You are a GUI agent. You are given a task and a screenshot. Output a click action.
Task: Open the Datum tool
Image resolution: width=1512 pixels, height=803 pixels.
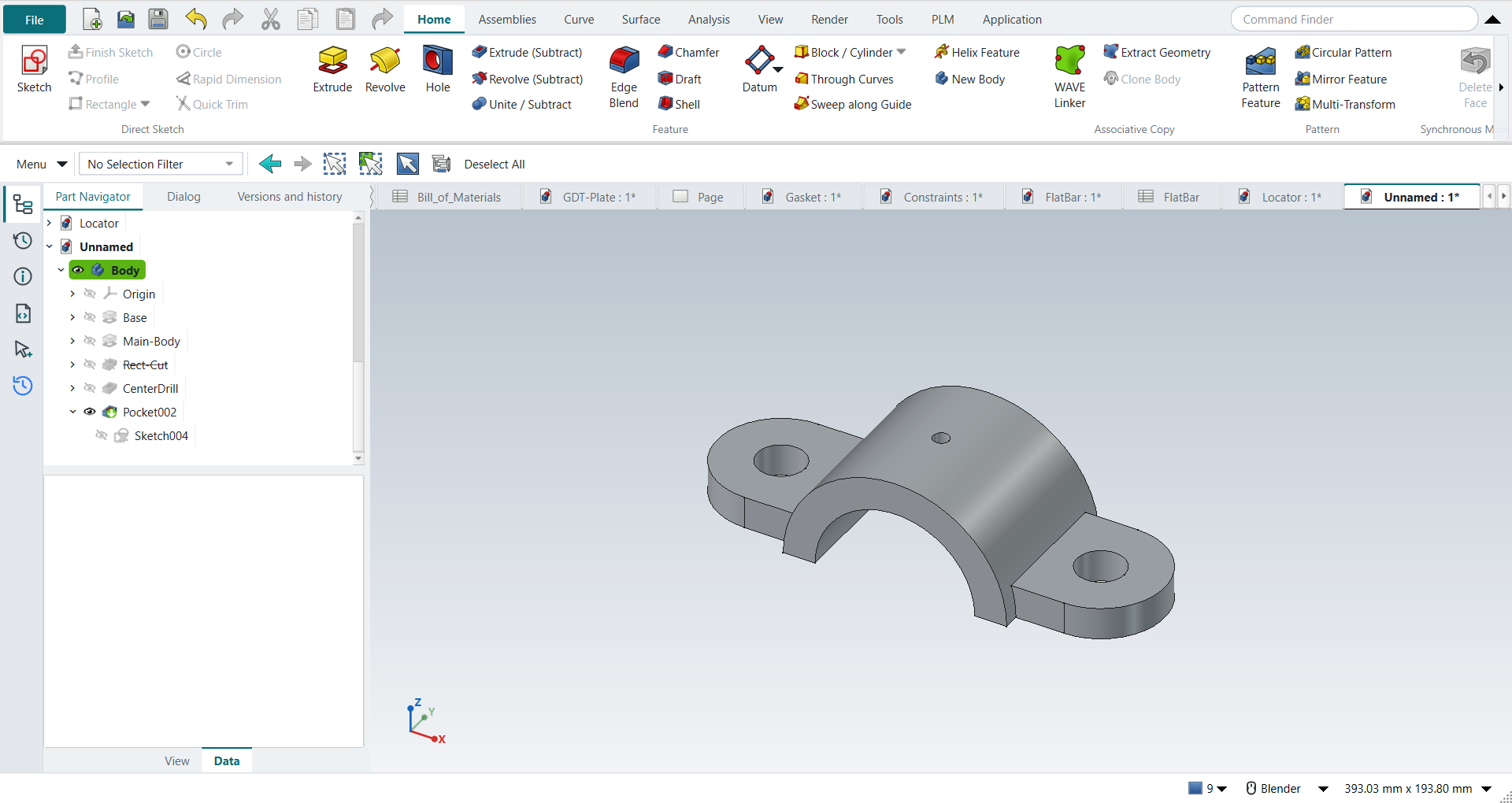[x=759, y=70]
